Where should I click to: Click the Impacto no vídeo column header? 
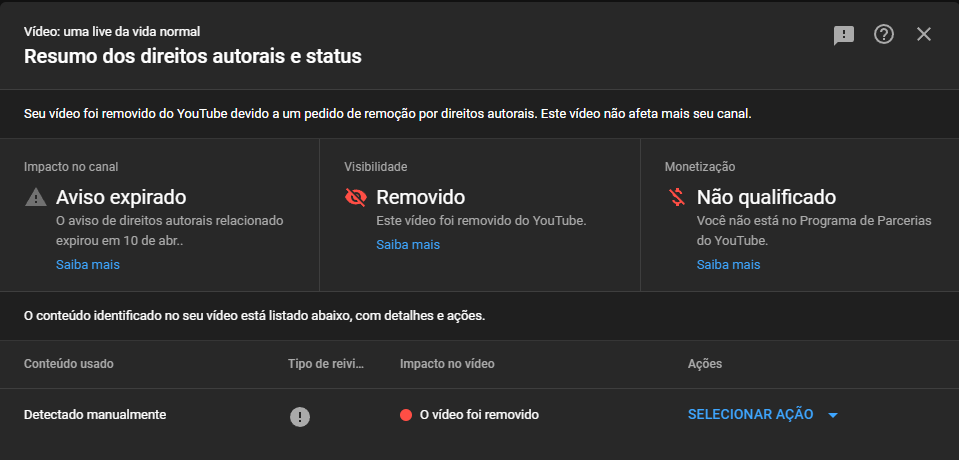447,364
